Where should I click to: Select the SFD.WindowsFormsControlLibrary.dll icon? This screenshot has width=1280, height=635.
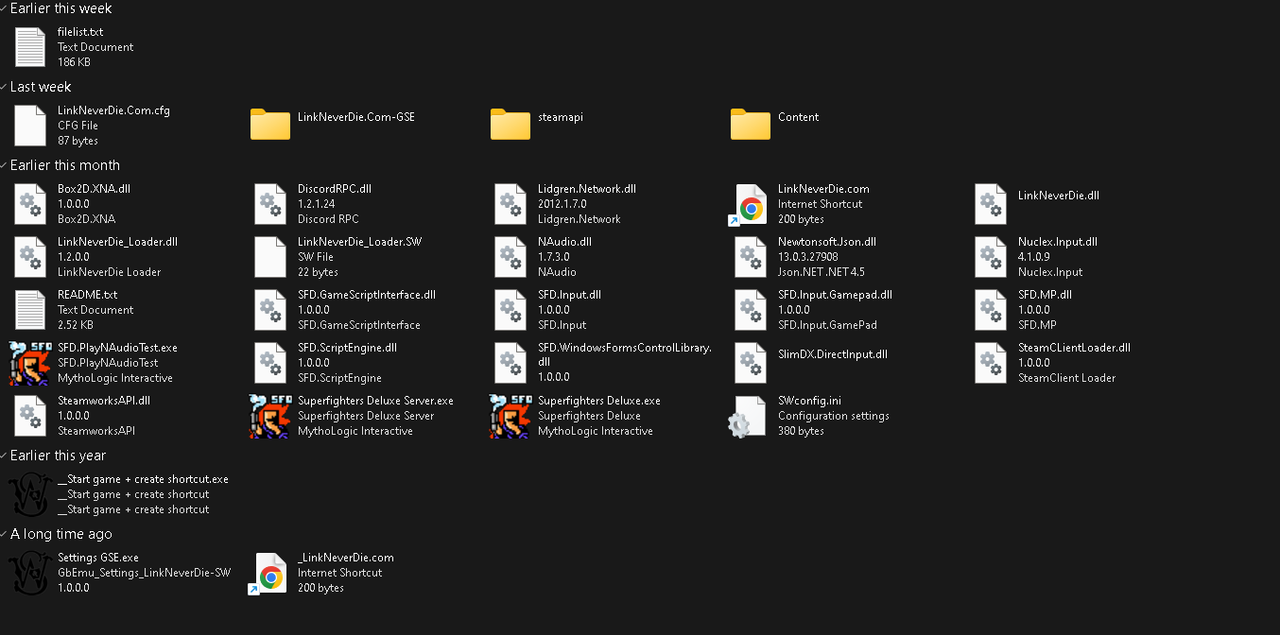pos(510,363)
